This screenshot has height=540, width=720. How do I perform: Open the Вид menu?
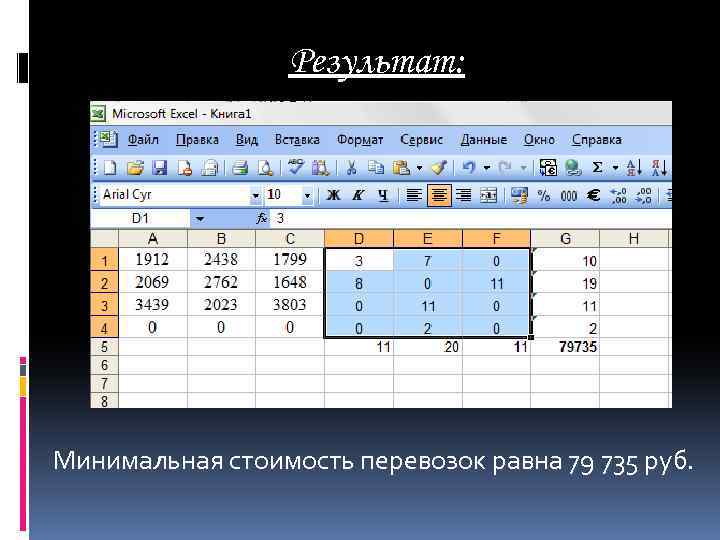(247, 140)
